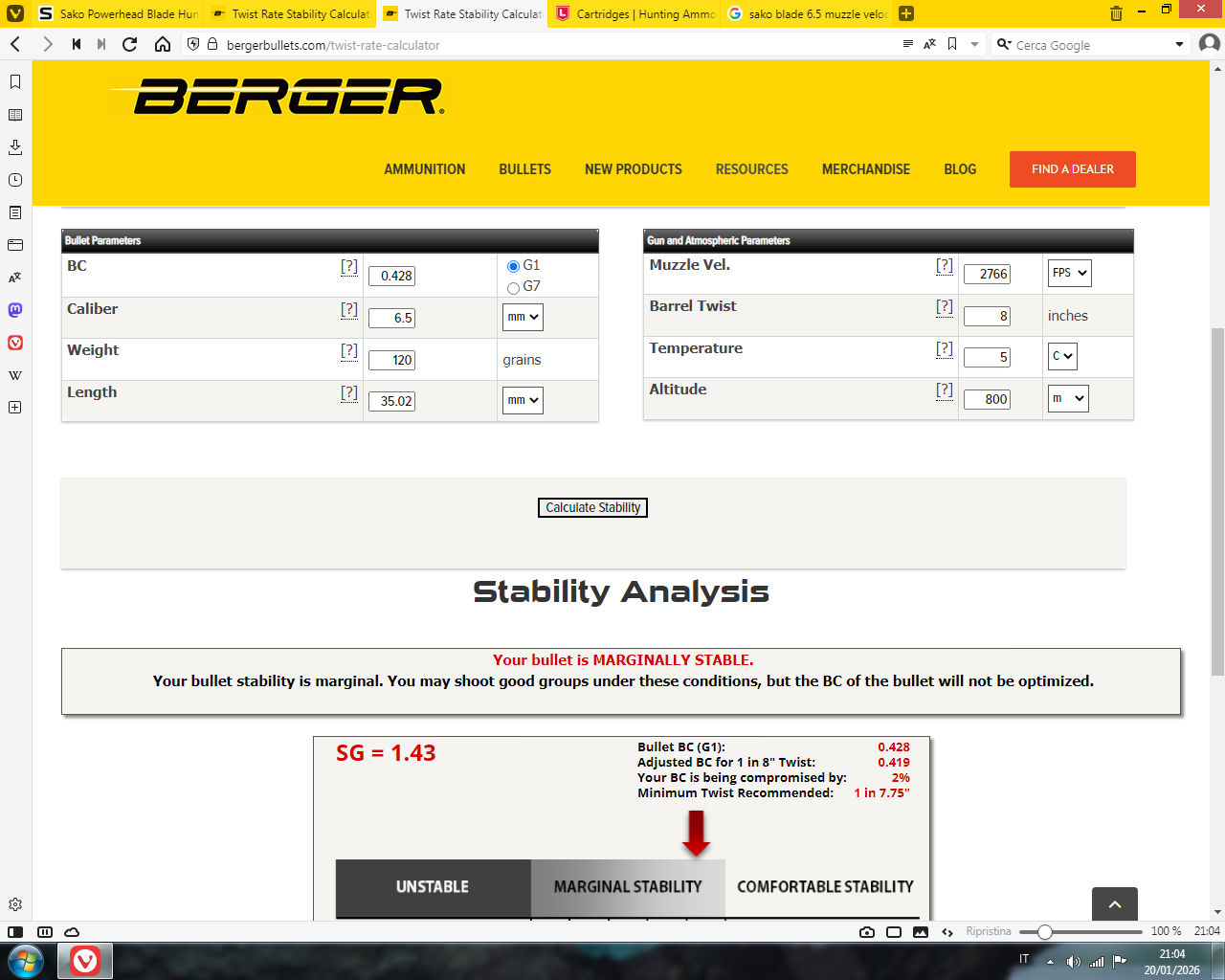1225x980 pixels.
Task: Toggle images loading in status bar
Action: click(x=921, y=931)
